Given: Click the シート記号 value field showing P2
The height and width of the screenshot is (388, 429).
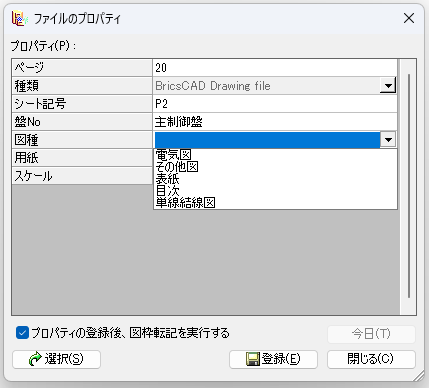Looking at the screenshot, I should pos(275,104).
